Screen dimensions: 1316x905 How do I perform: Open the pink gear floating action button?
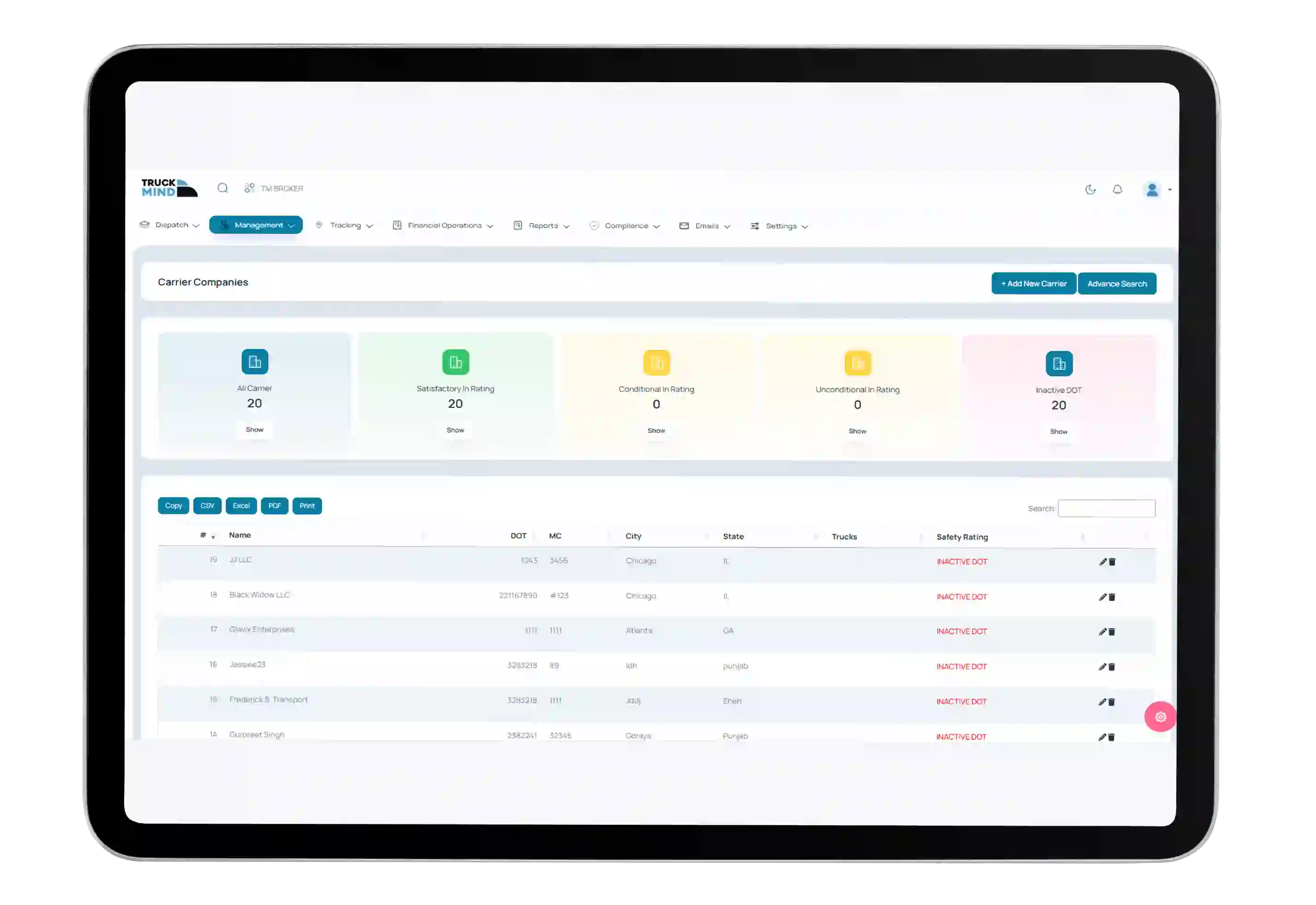click(x=1160, y=716)
